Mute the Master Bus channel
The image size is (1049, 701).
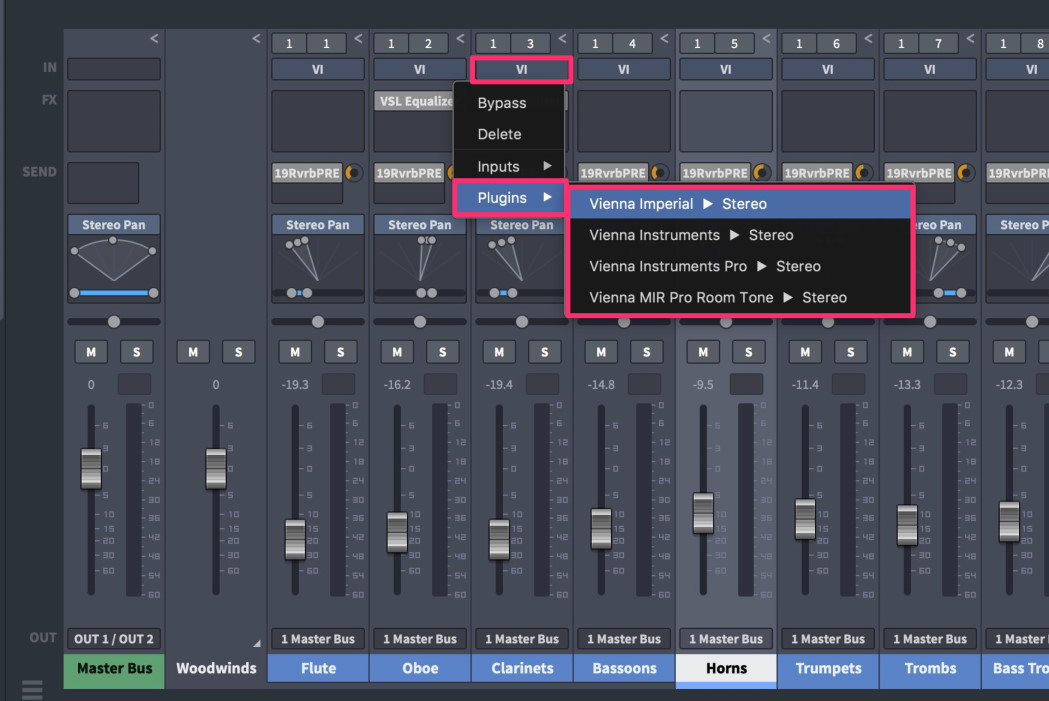pos(91,353)
